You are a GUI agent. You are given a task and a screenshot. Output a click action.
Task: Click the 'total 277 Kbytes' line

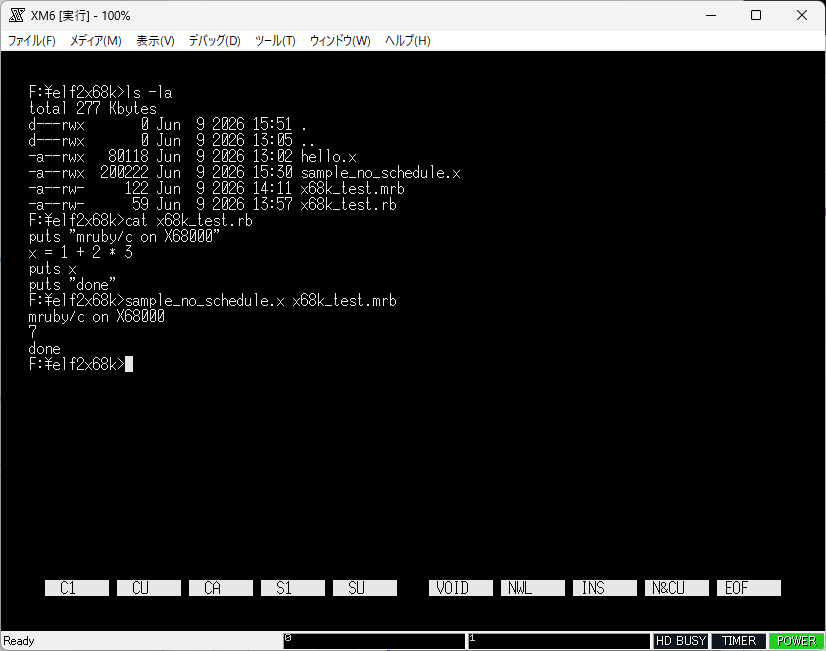[93, 108]
